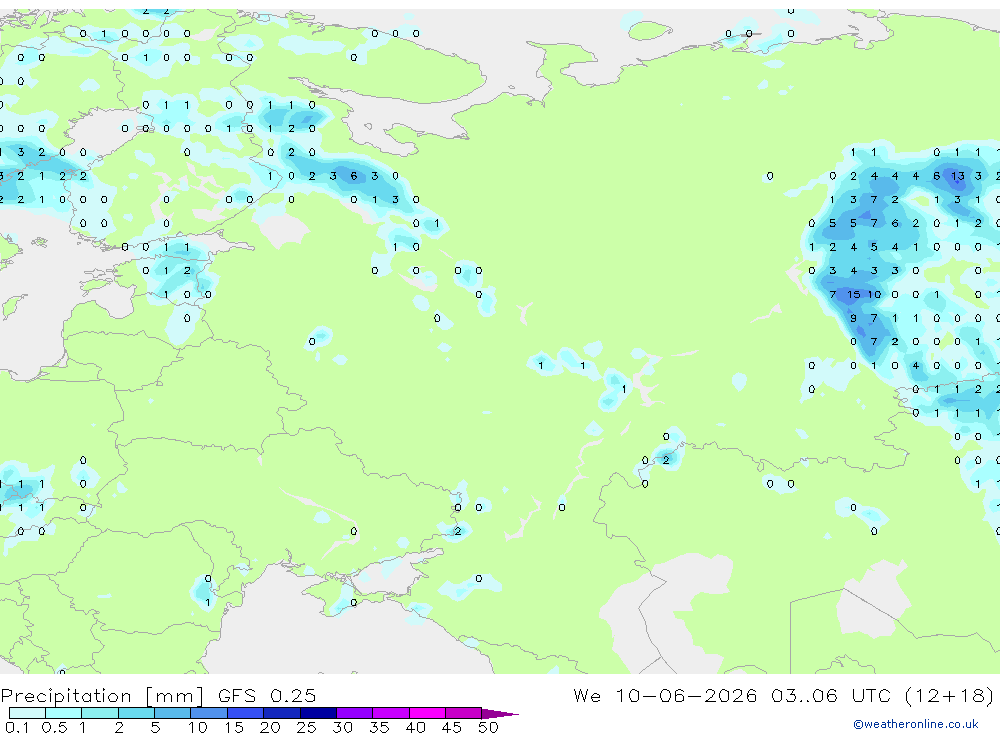Click the precipitation value 15 on map
Image resolution: width=1000 pixels, height=733 pixels.
(x=853, y=294)
